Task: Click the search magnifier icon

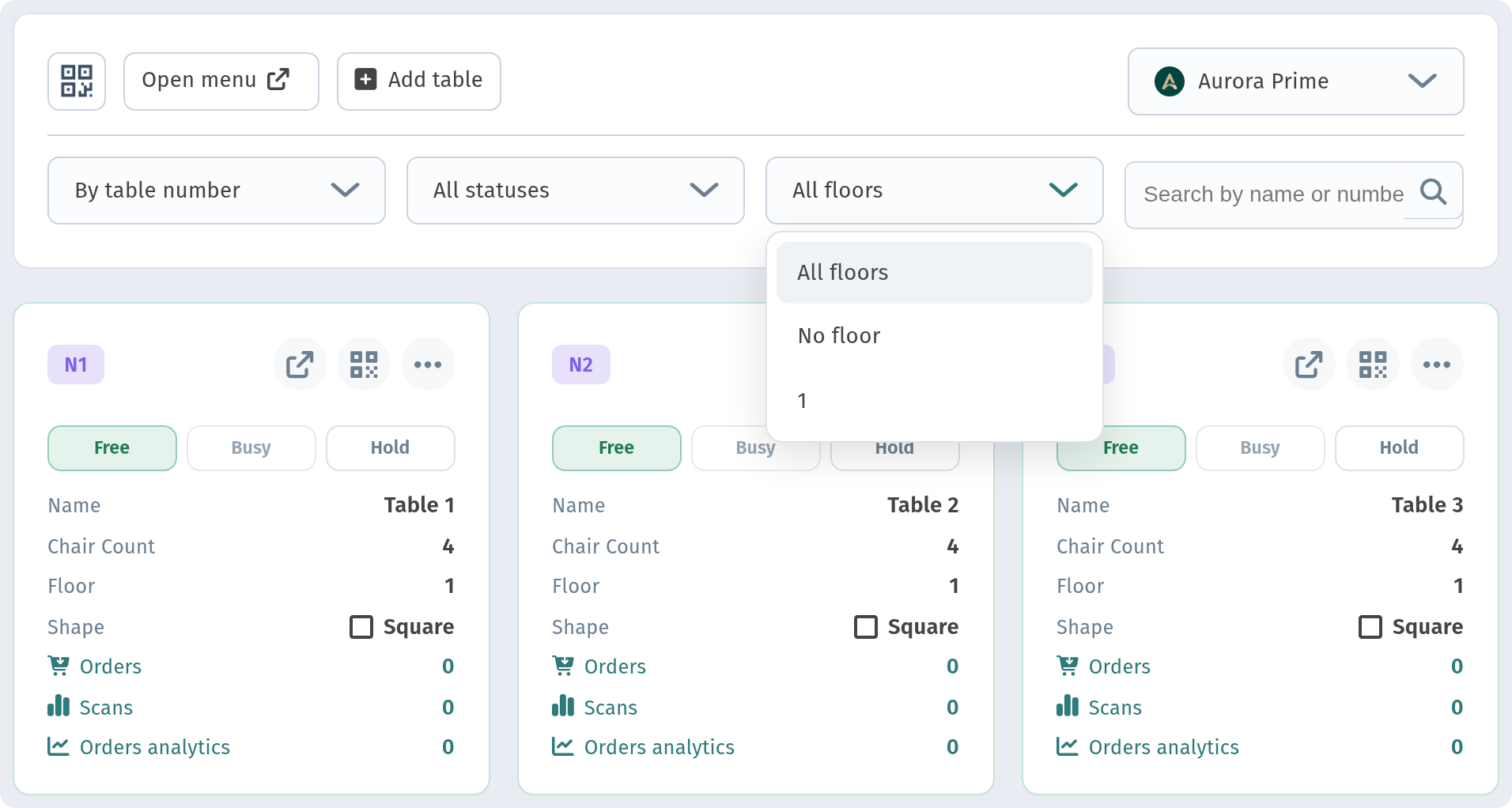Action: tap(1433, 192)
